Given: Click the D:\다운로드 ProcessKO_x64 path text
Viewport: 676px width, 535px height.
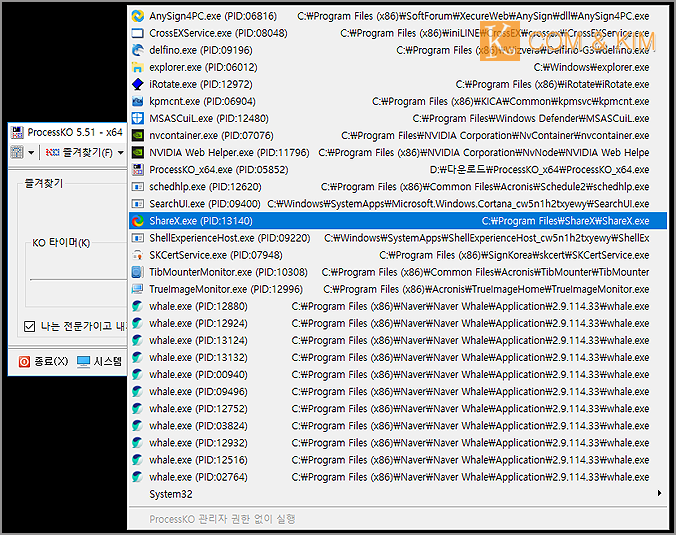Looking at the screenshot, I should coord(540,169).
